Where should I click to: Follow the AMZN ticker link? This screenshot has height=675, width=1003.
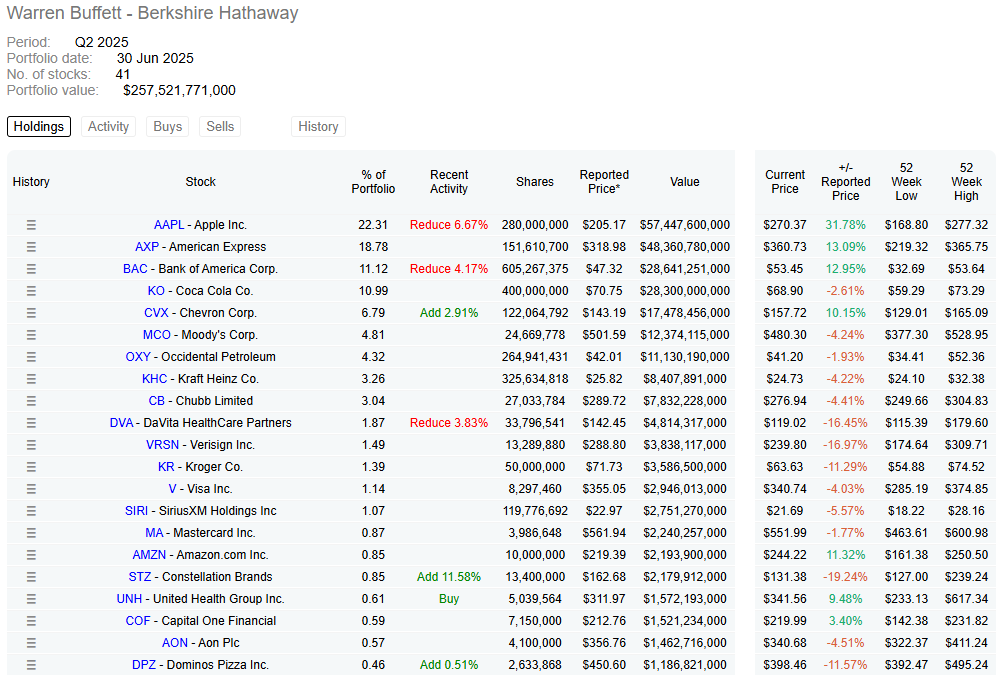tap(149, 555)
